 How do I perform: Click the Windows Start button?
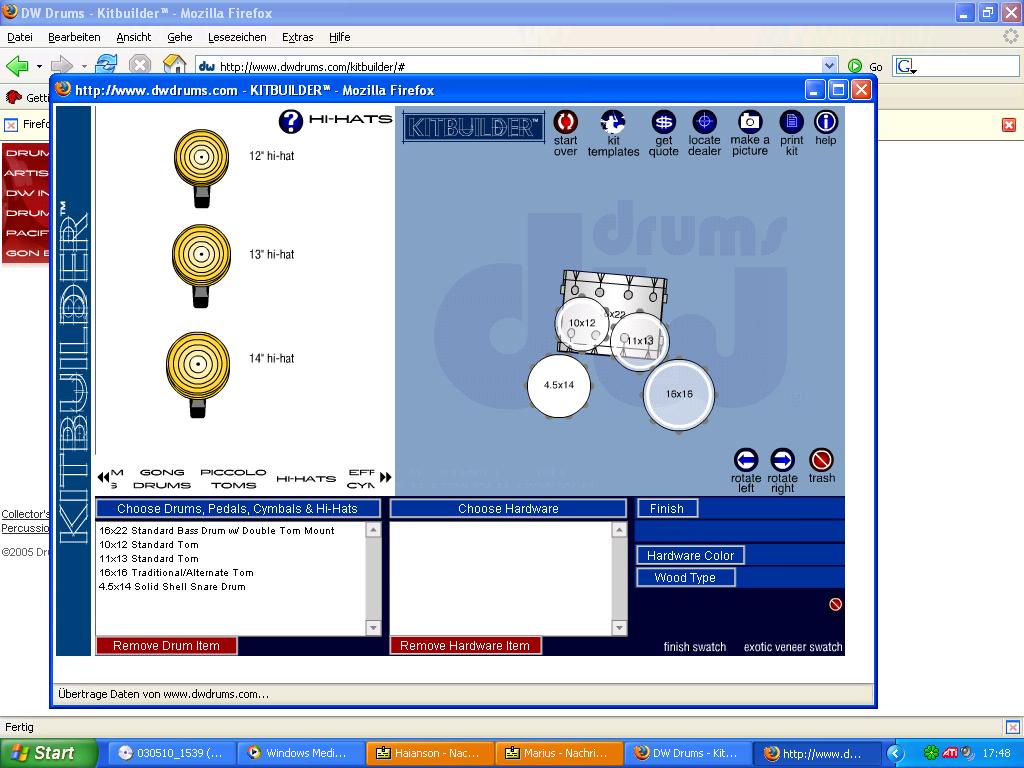48,753
